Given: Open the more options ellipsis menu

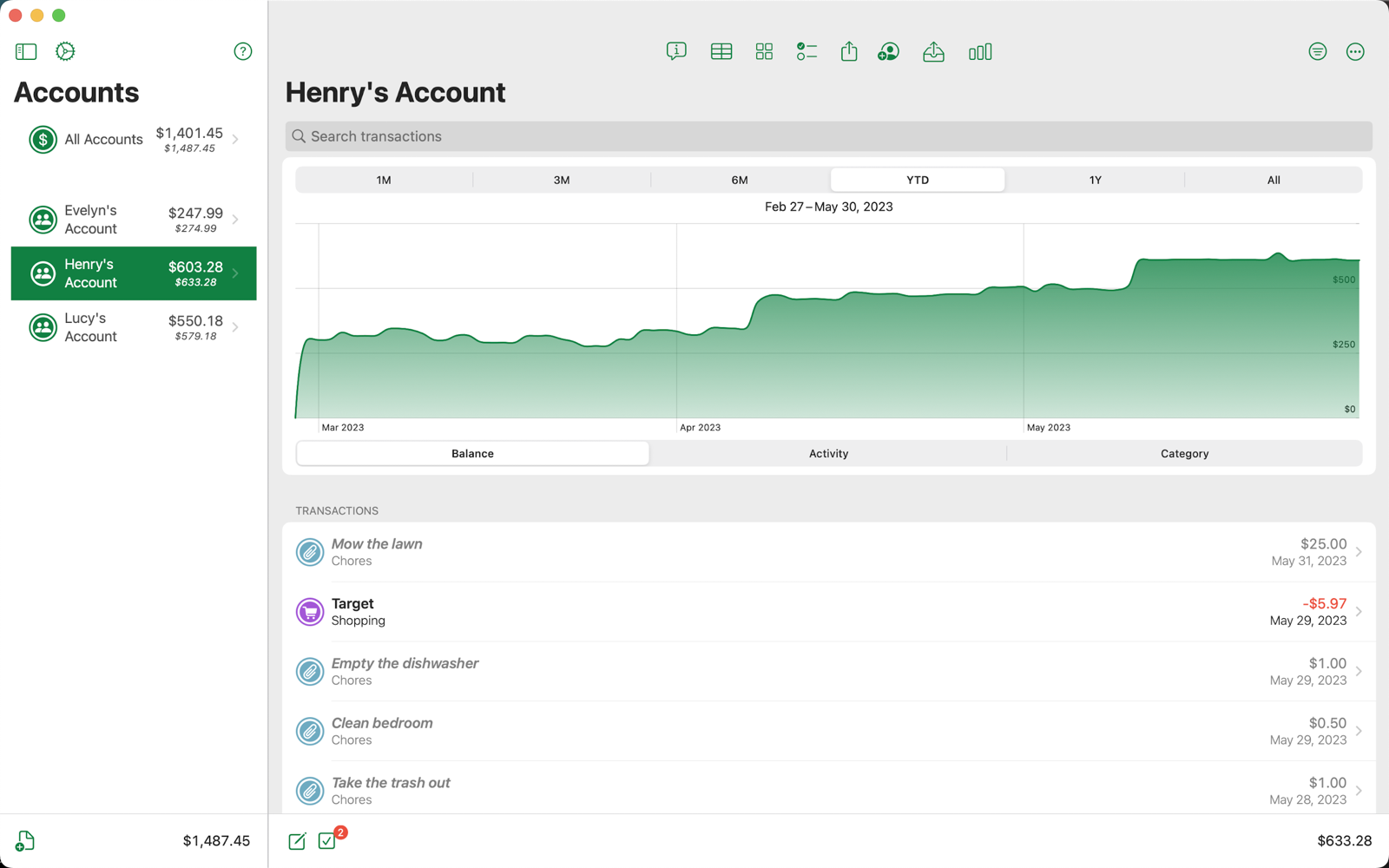Looking at the screenshot, I should point(1355,51).
